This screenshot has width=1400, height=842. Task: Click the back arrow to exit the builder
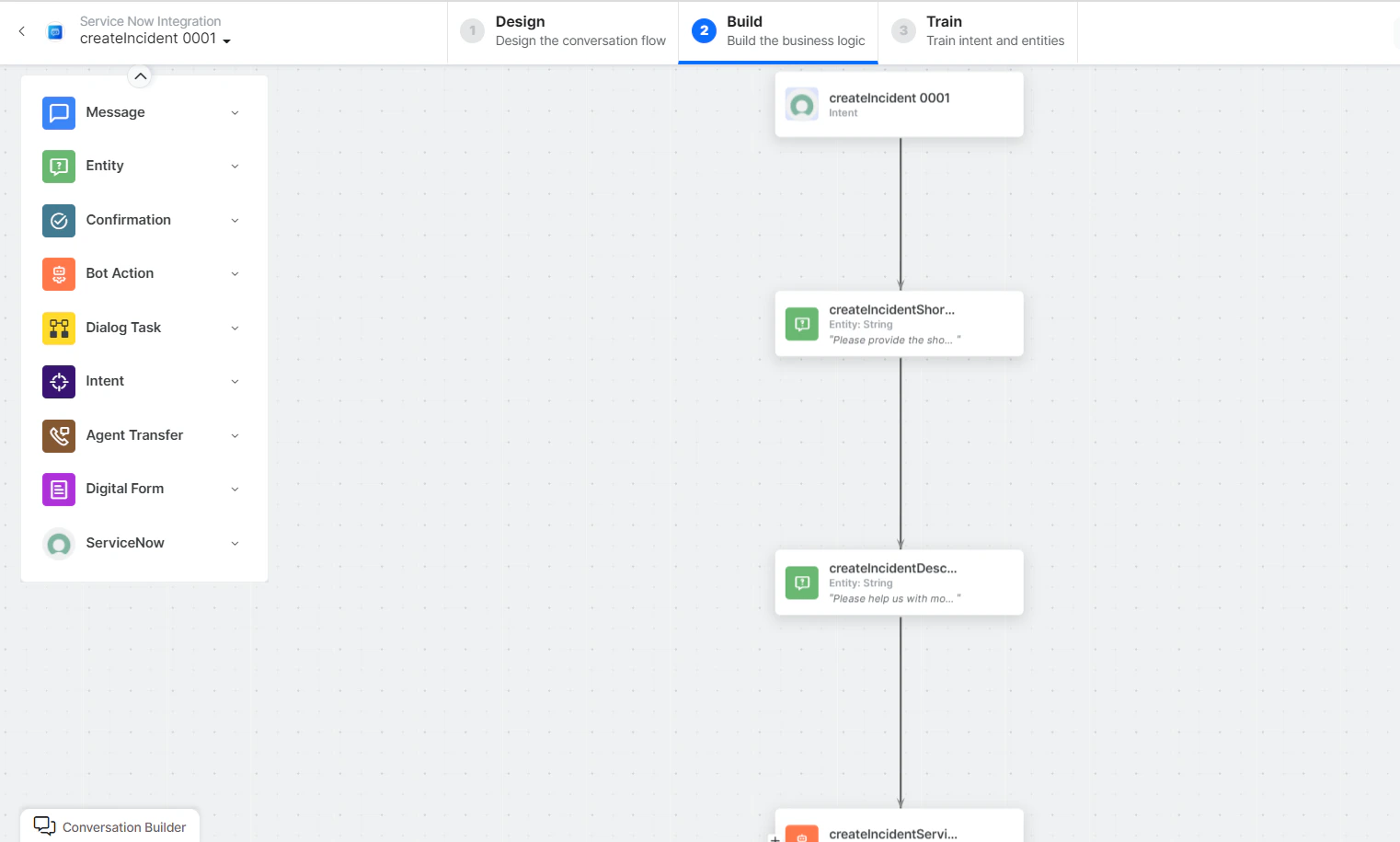pos(21,30)
